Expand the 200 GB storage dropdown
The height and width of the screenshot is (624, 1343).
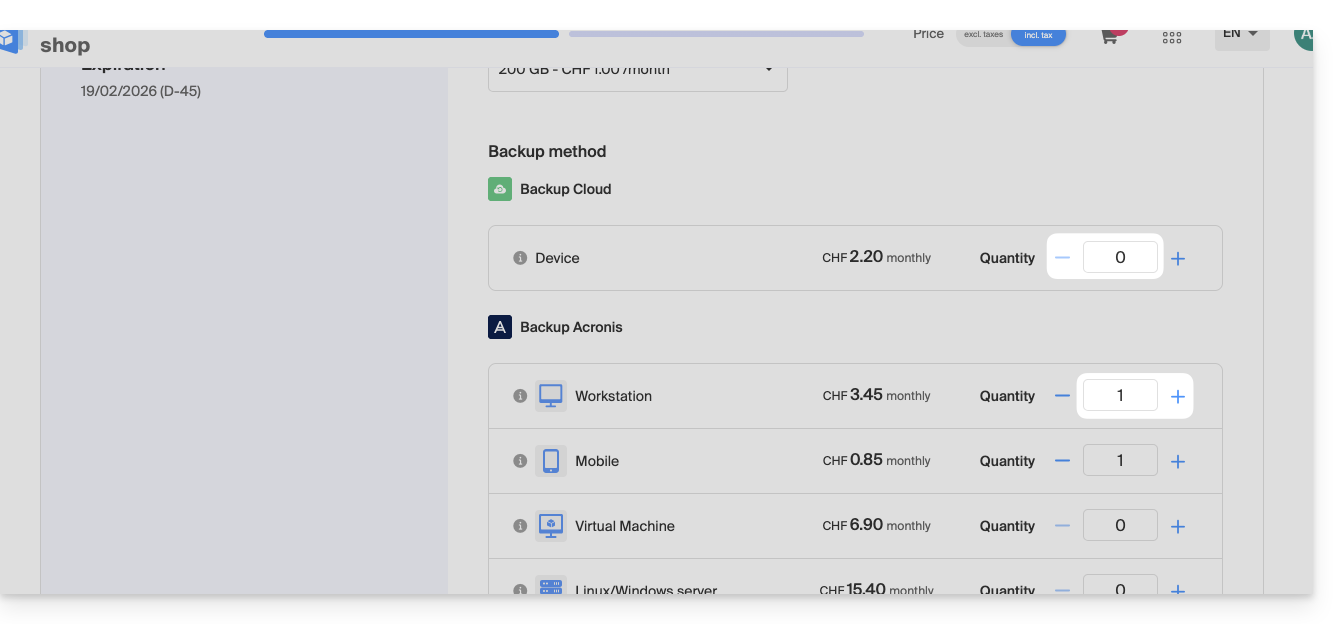[637, 71]
